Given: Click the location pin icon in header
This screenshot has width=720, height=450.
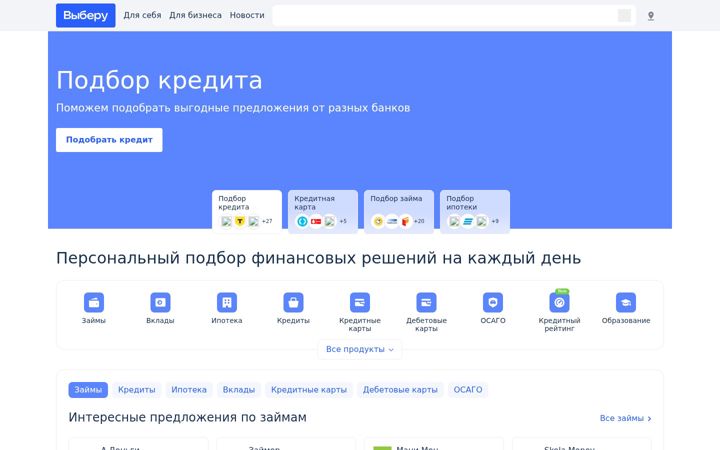Looking at the screenshot, I should (x=651, y=16).
